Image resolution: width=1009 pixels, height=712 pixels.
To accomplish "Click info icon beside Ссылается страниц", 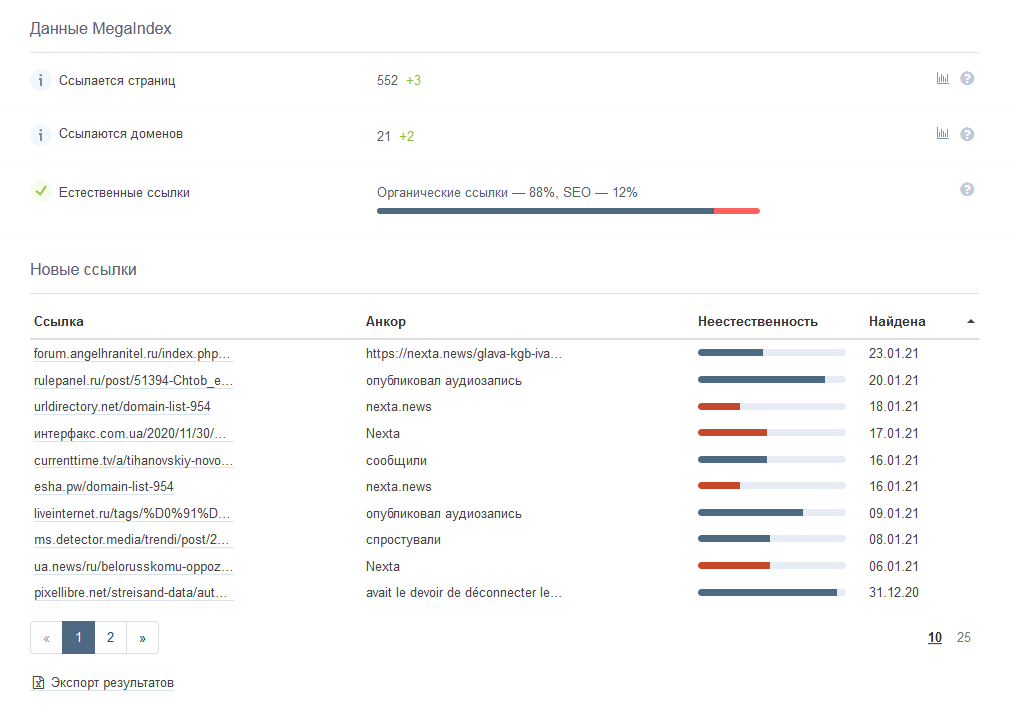I will coord(40,80).
